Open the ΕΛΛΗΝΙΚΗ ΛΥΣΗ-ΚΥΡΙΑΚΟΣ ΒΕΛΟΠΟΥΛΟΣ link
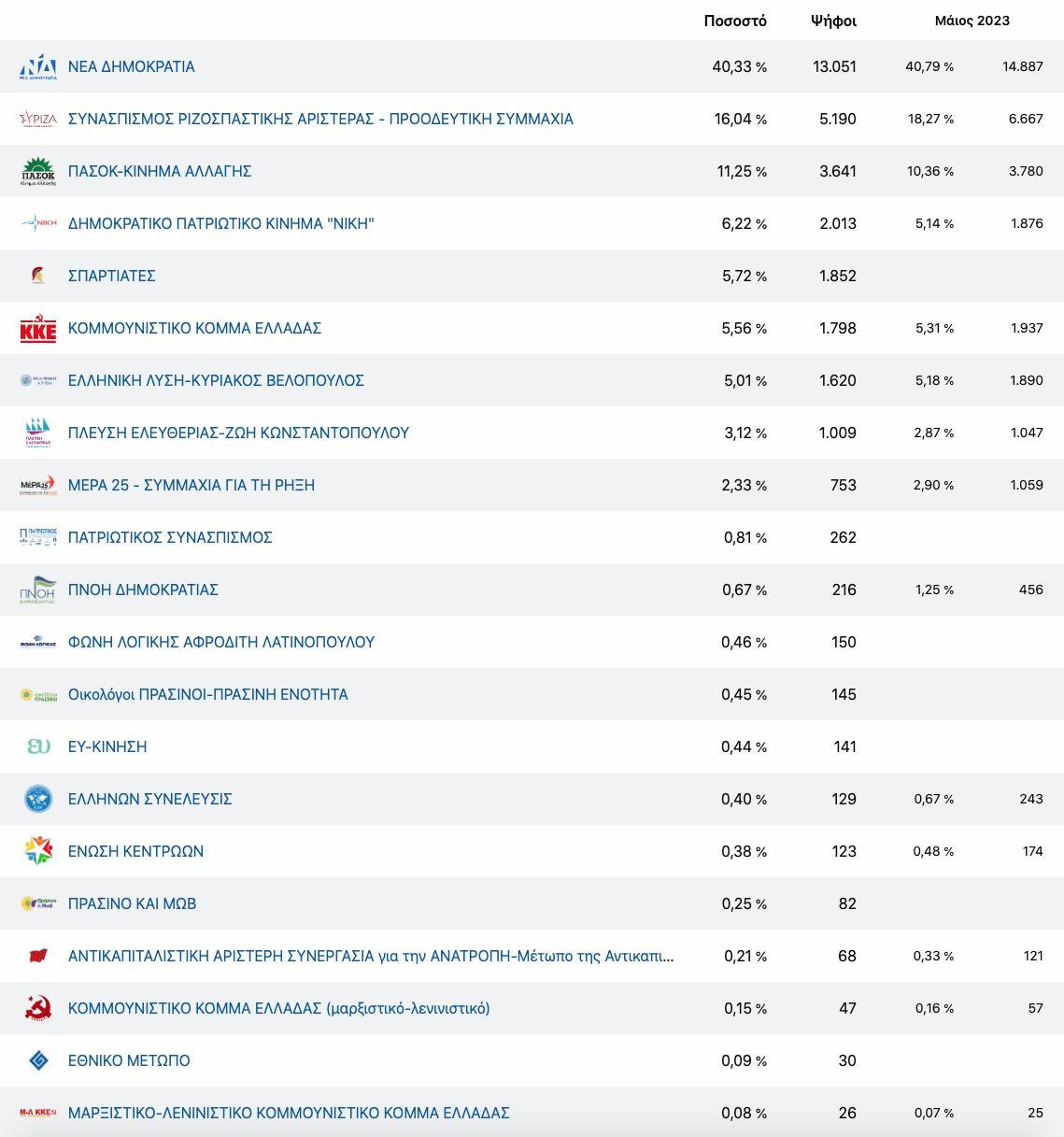 216,380
